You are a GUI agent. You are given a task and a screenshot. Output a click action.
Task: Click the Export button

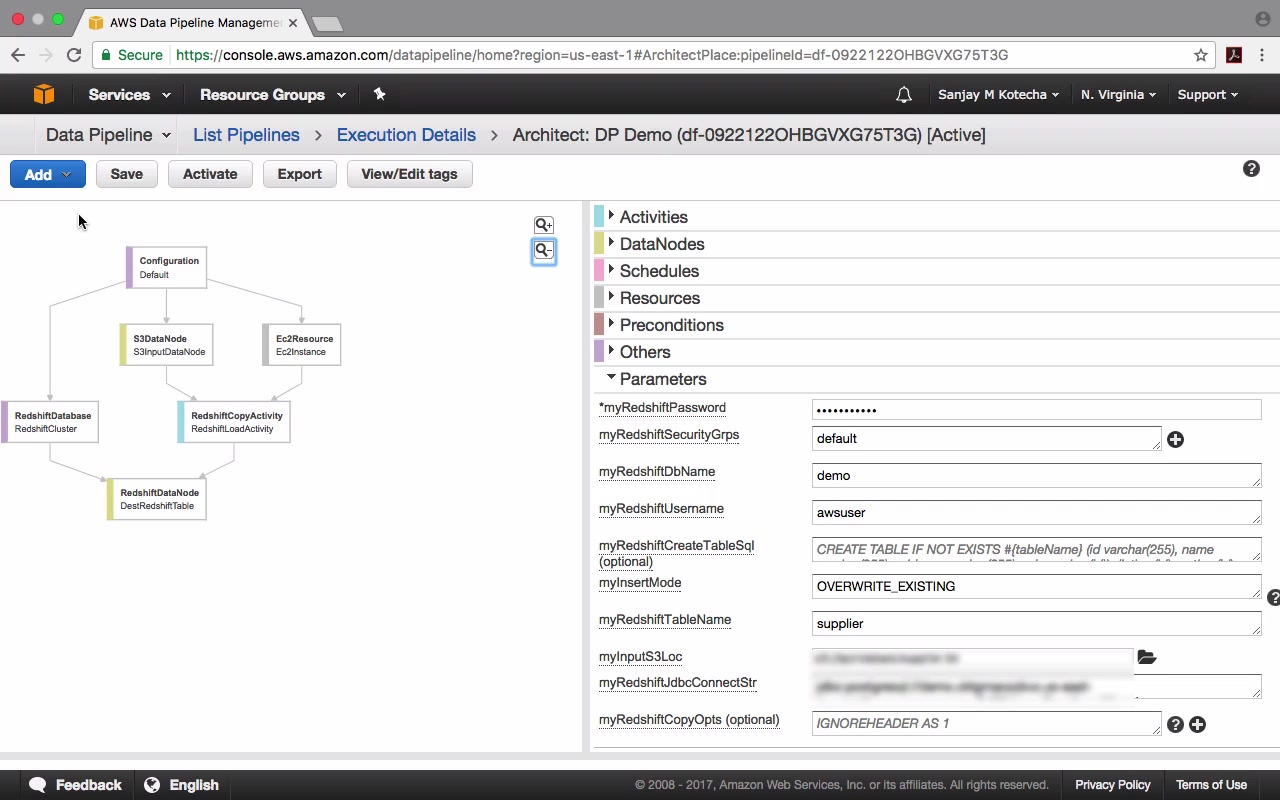[x=299, y=174]
